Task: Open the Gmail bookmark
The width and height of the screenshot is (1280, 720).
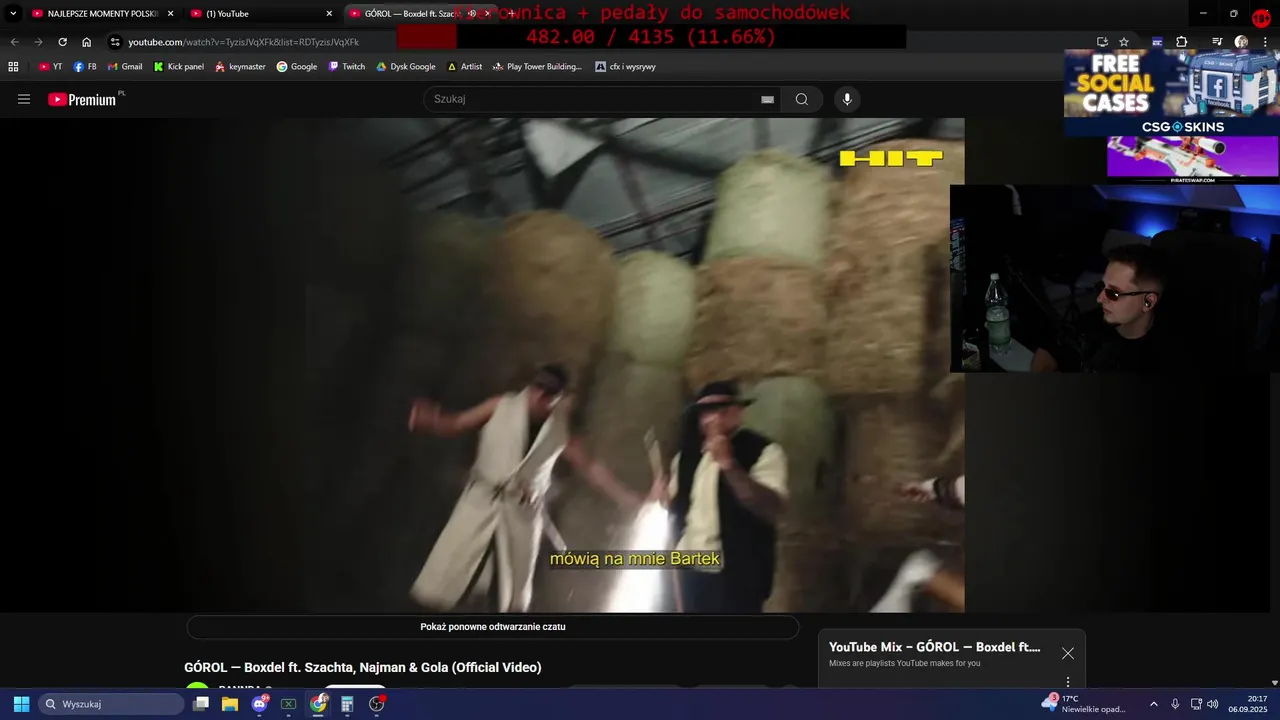Action: pos(124,67)
